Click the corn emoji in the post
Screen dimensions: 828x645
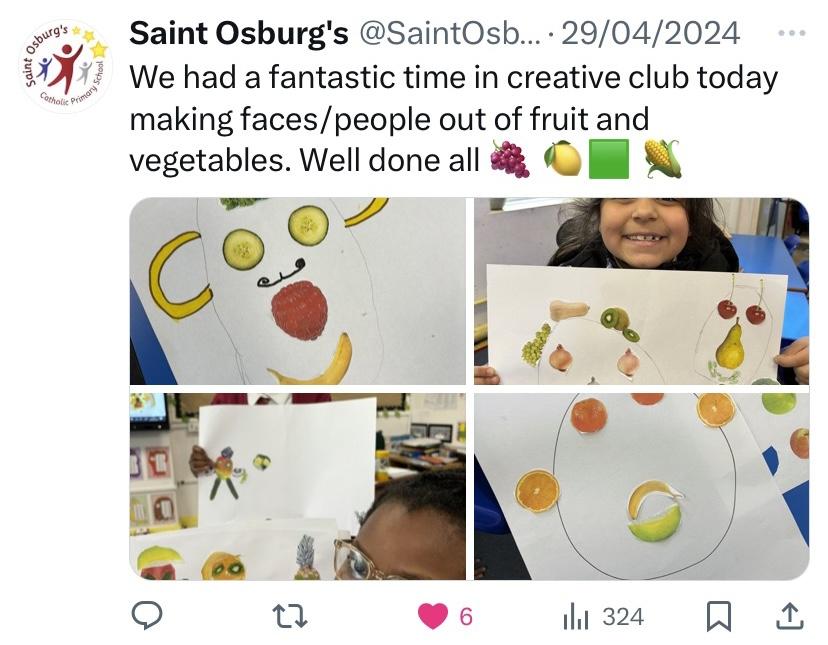(661, 159)
